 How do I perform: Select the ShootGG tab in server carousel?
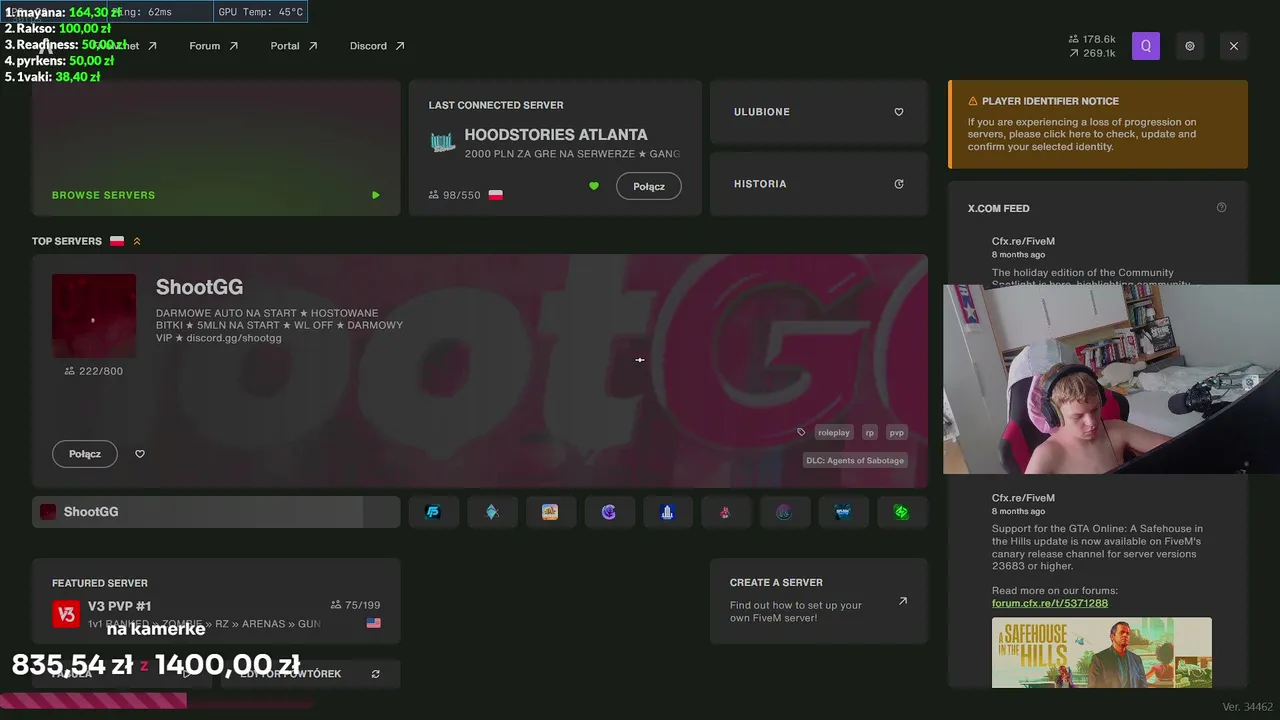216,512
